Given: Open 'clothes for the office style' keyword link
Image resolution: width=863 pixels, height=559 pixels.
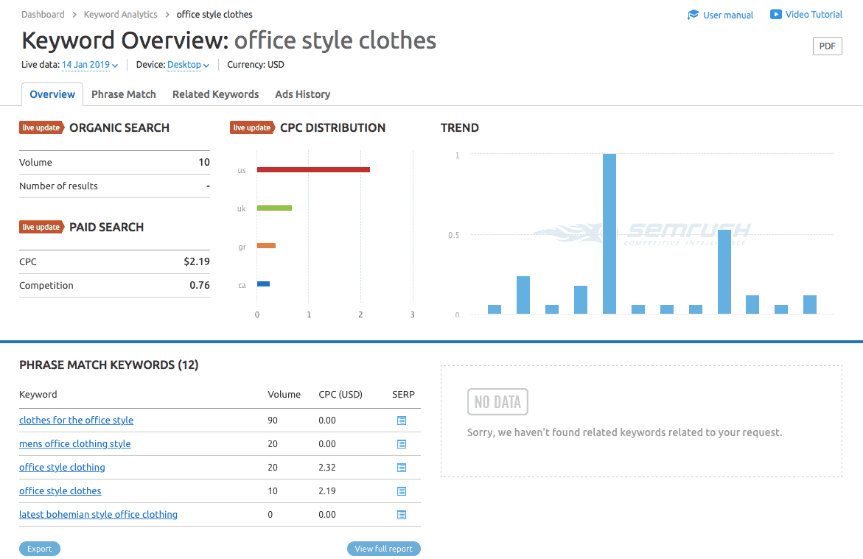Looking at the screenshot, I should click(76, 421).
